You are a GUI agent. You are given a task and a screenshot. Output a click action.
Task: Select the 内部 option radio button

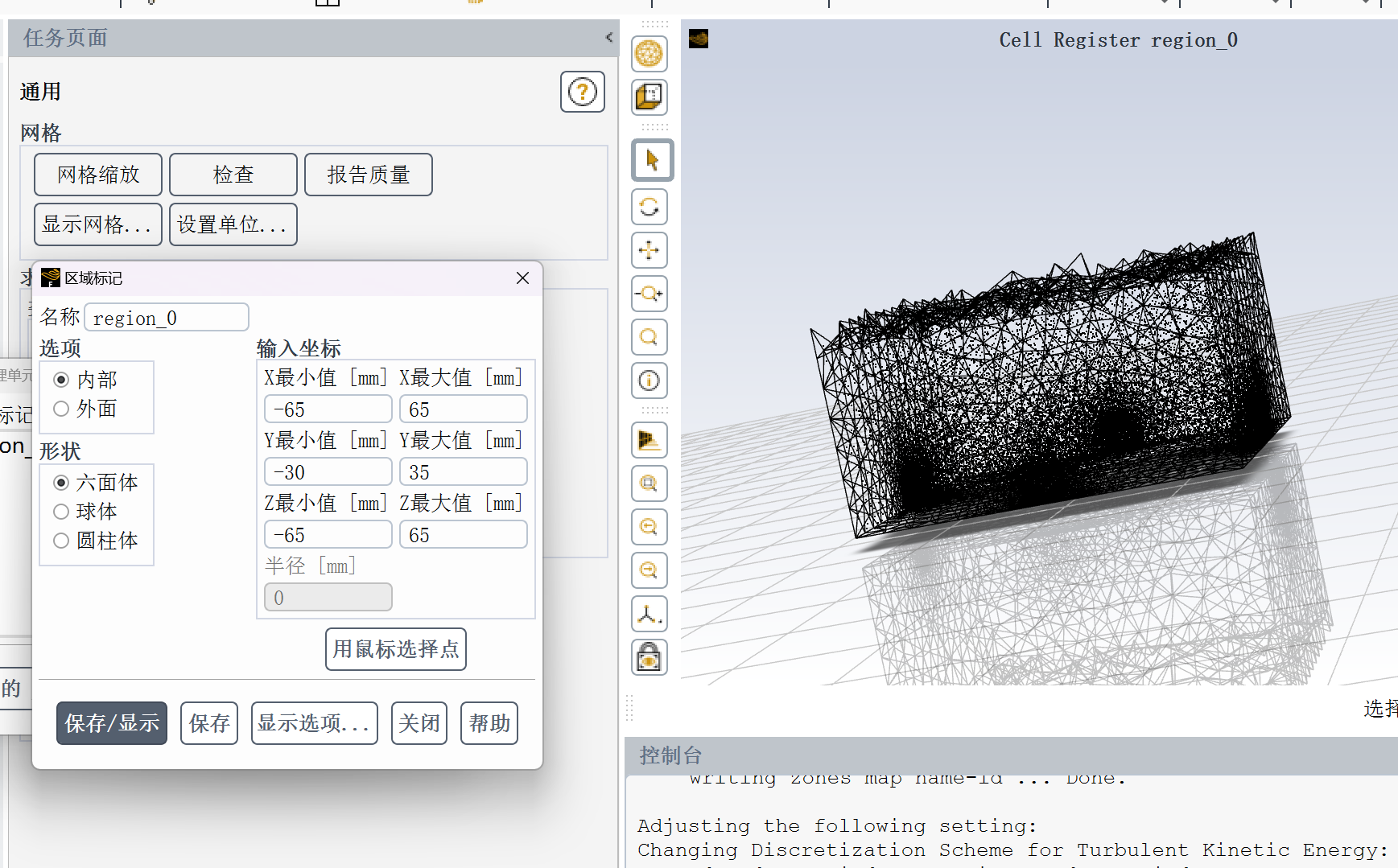(x=61, y=379)
